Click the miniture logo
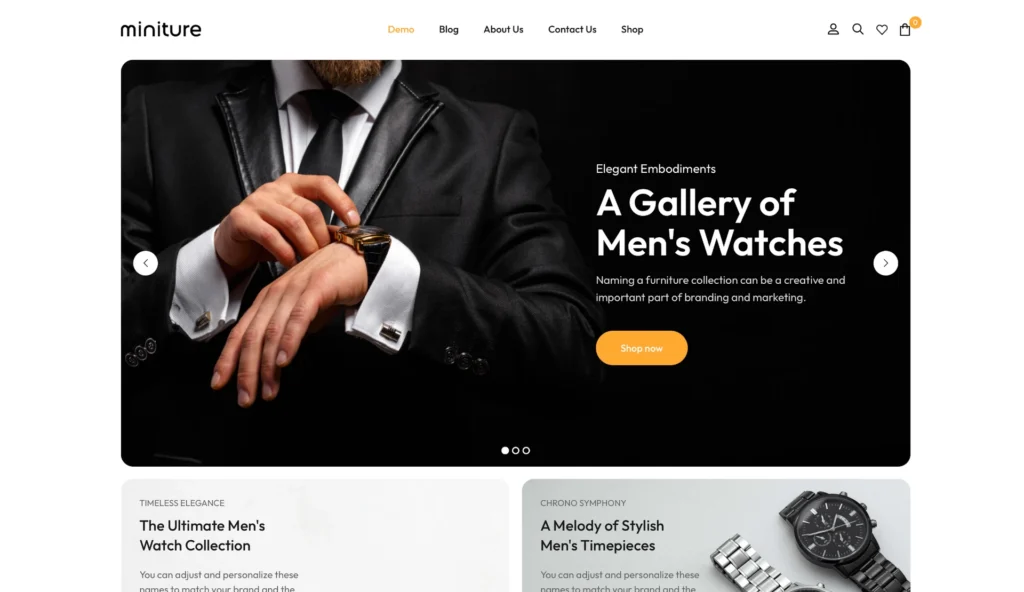This screenshot has width=1024, height=592. [x=161, y=29]
